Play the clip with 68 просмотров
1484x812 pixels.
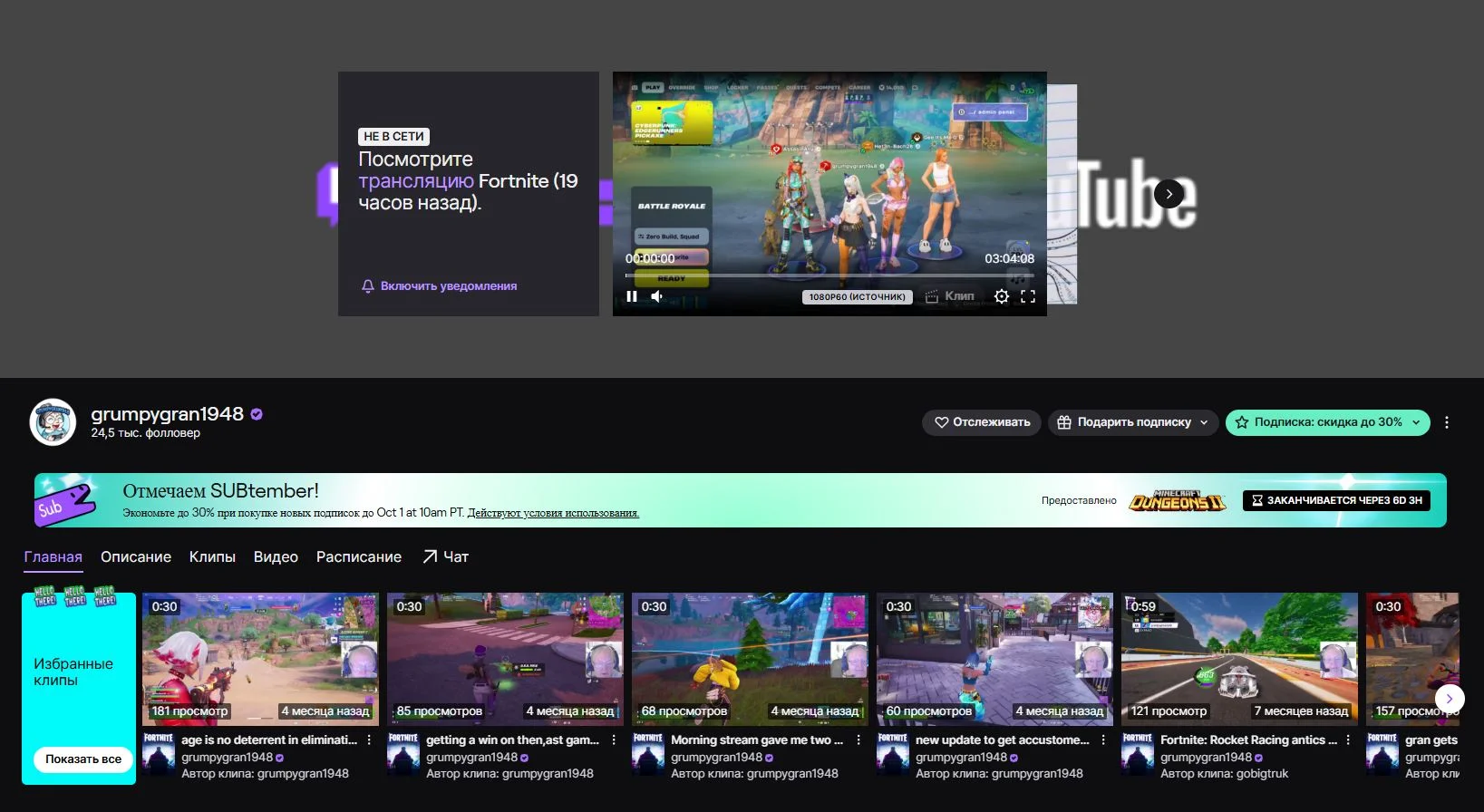(x=750, y=659)
